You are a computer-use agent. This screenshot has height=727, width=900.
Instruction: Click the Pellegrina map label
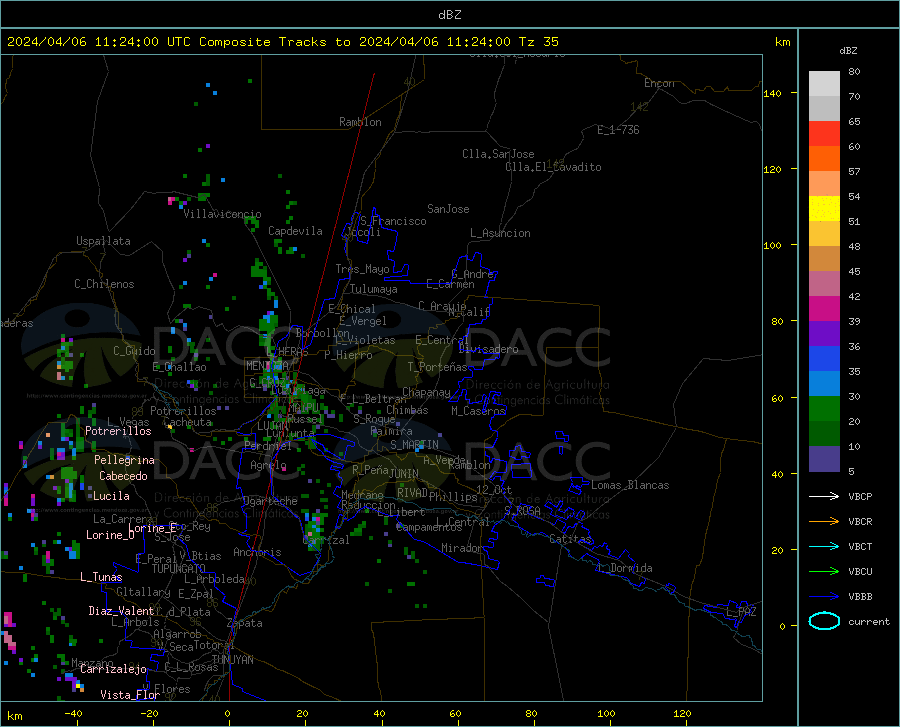[x=124, y=460]
